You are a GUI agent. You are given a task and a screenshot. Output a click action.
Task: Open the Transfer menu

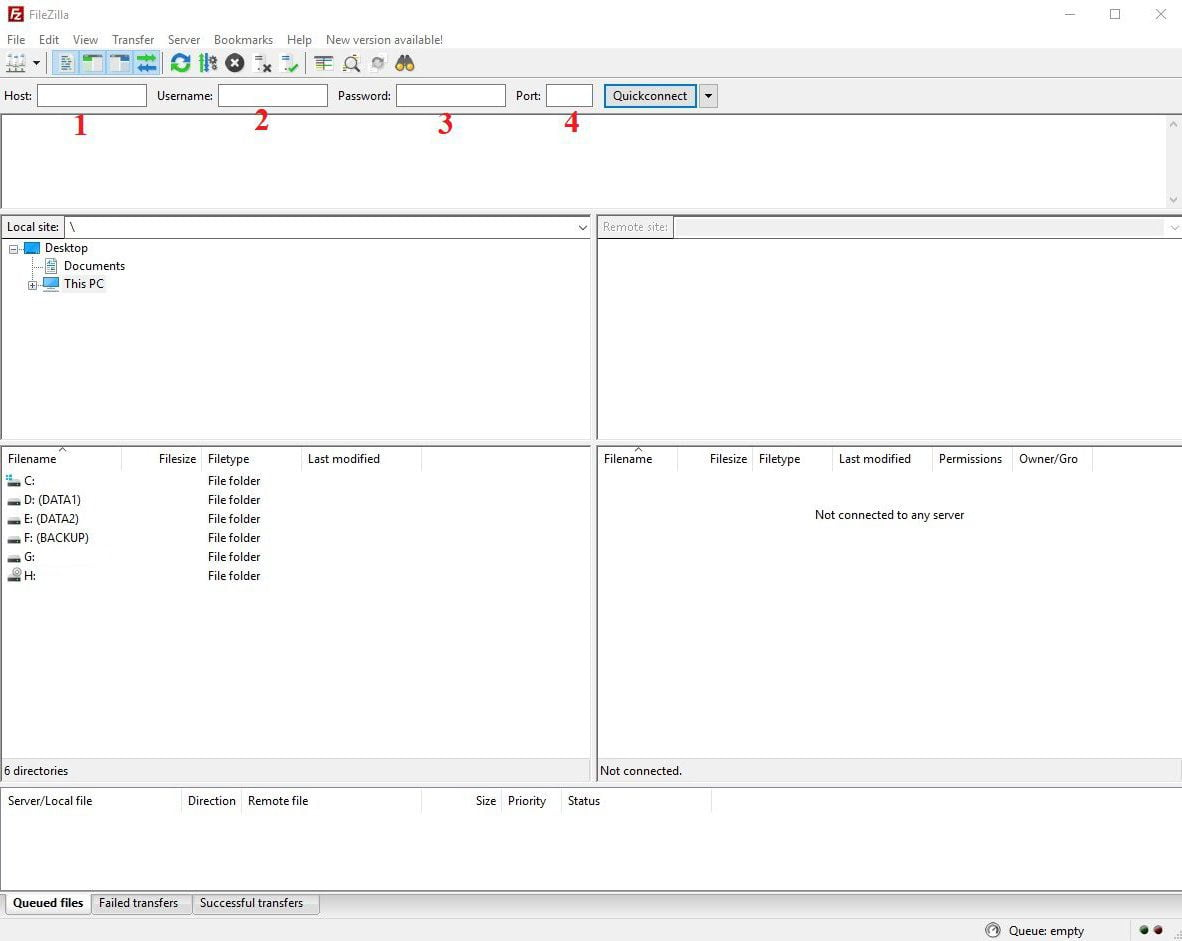[x=133, y=39]
